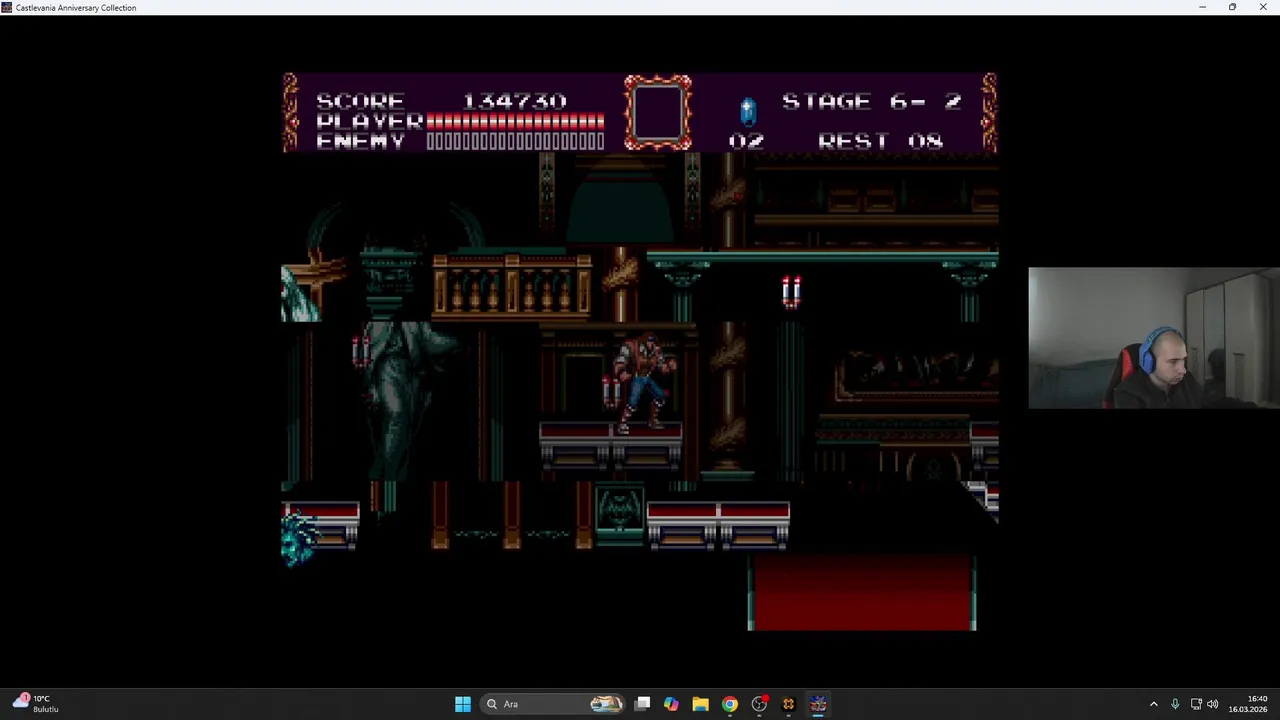The image size is (1280, 720).
Task: Open the weather widget showing 10°C Bulutlu
Action: [35, 704]
